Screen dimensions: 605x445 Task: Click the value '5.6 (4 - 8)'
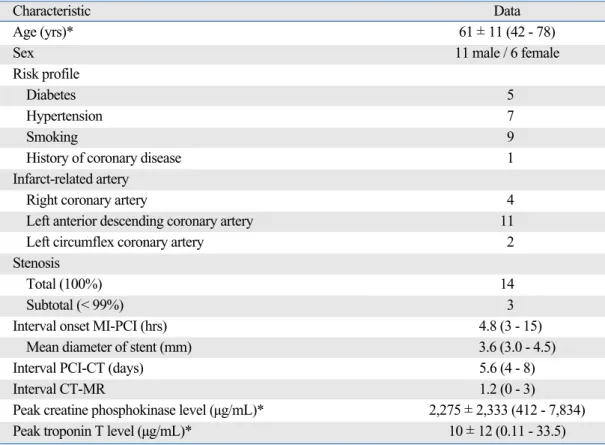pos(507,368)
